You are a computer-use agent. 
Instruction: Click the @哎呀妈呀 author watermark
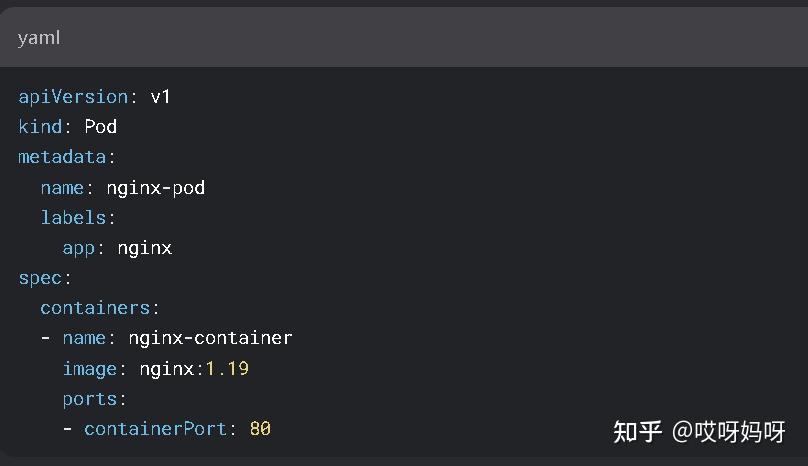pyautogui.click(x=729, y=432)
